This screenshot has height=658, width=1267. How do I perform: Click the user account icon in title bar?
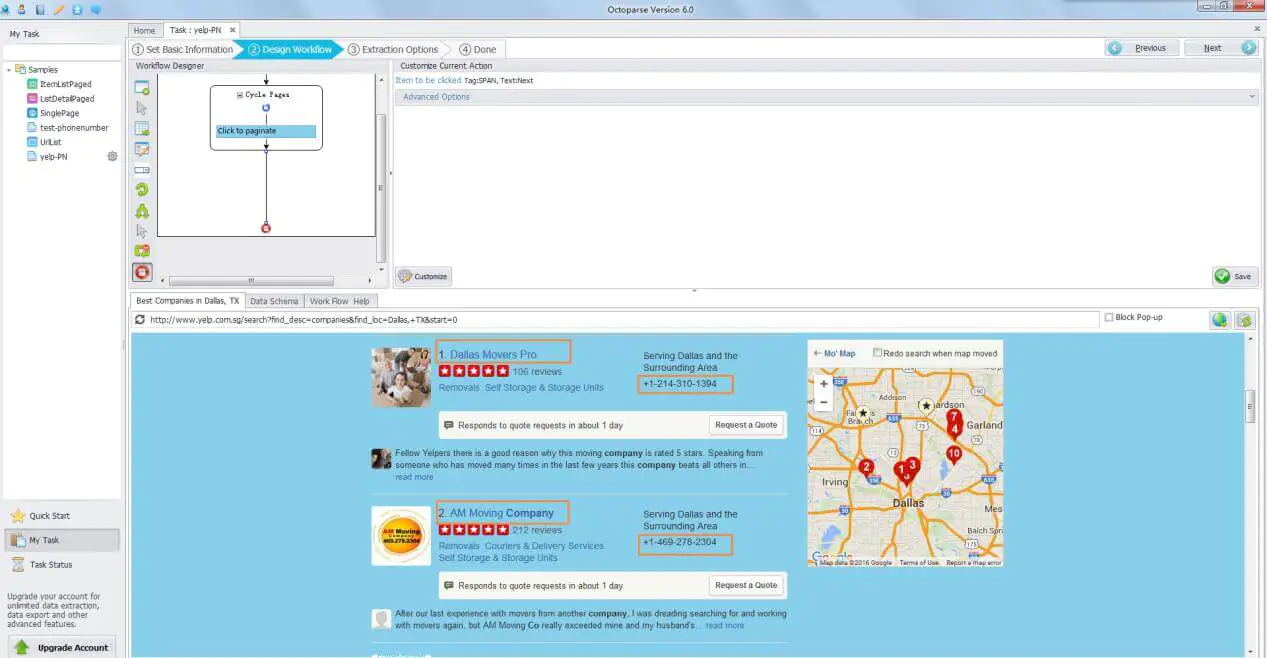click(21, 9)
